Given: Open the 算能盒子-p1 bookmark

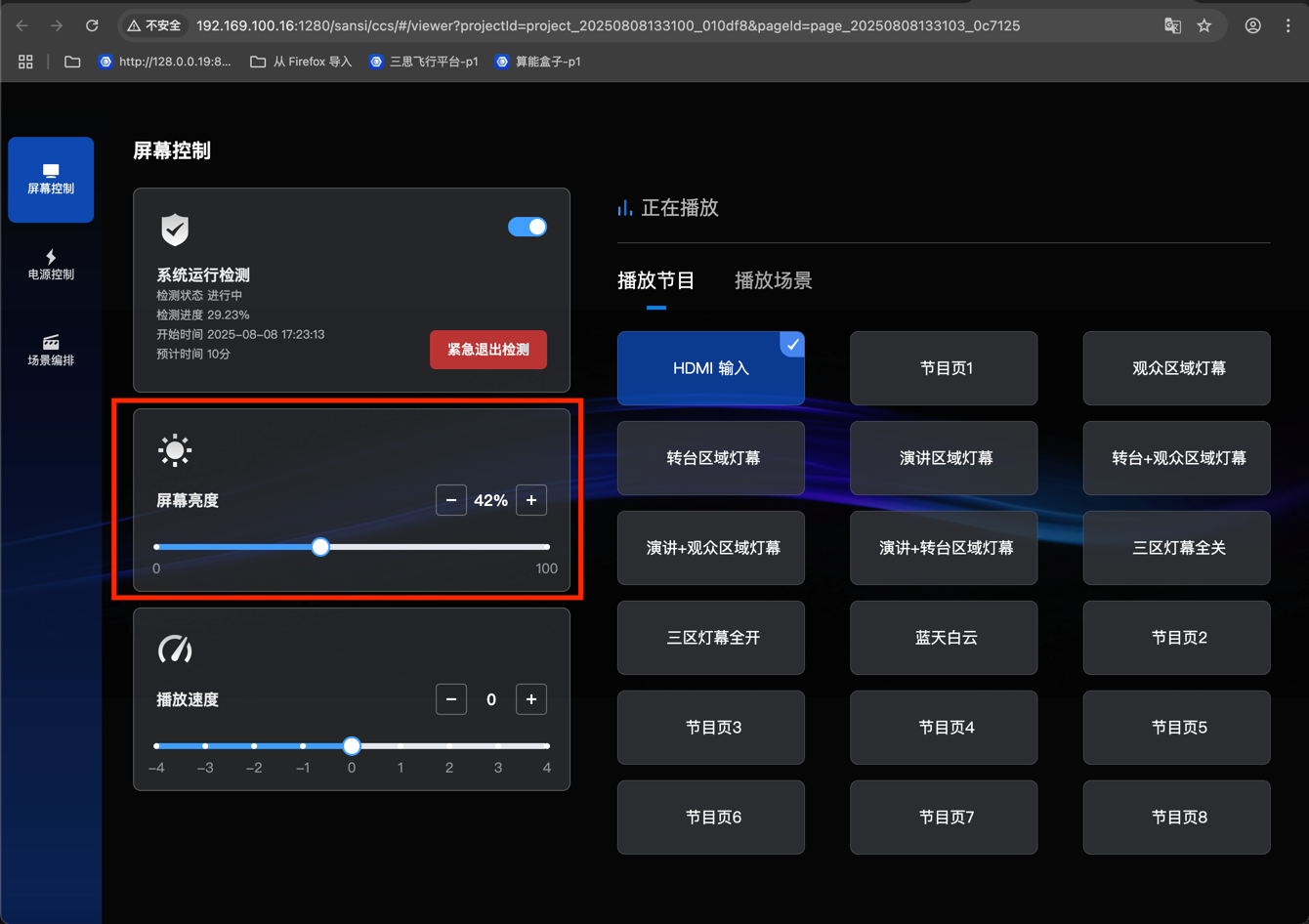Looking at the screenshot, I should point(538,62).
